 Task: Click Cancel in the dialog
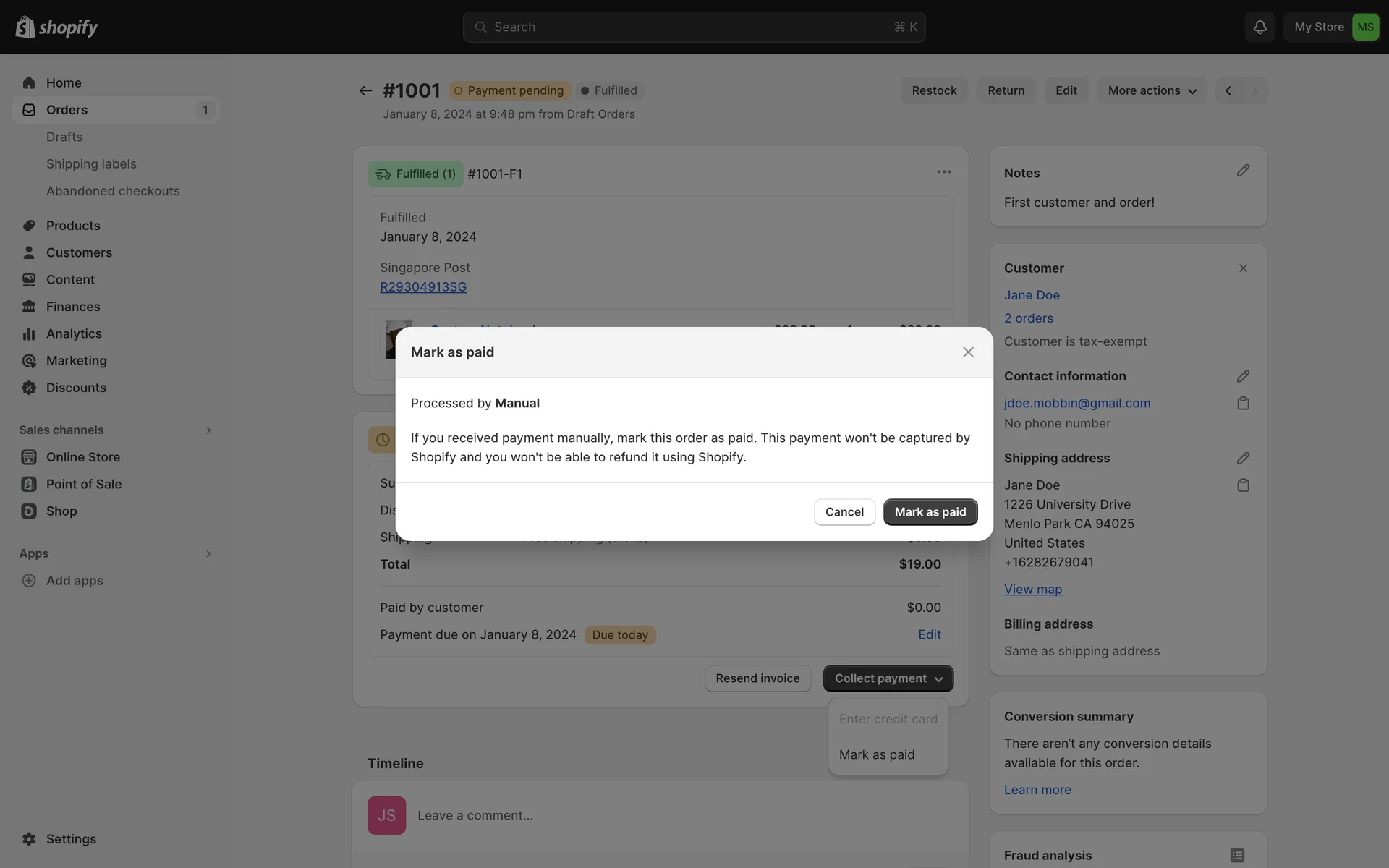pos(844,512)
